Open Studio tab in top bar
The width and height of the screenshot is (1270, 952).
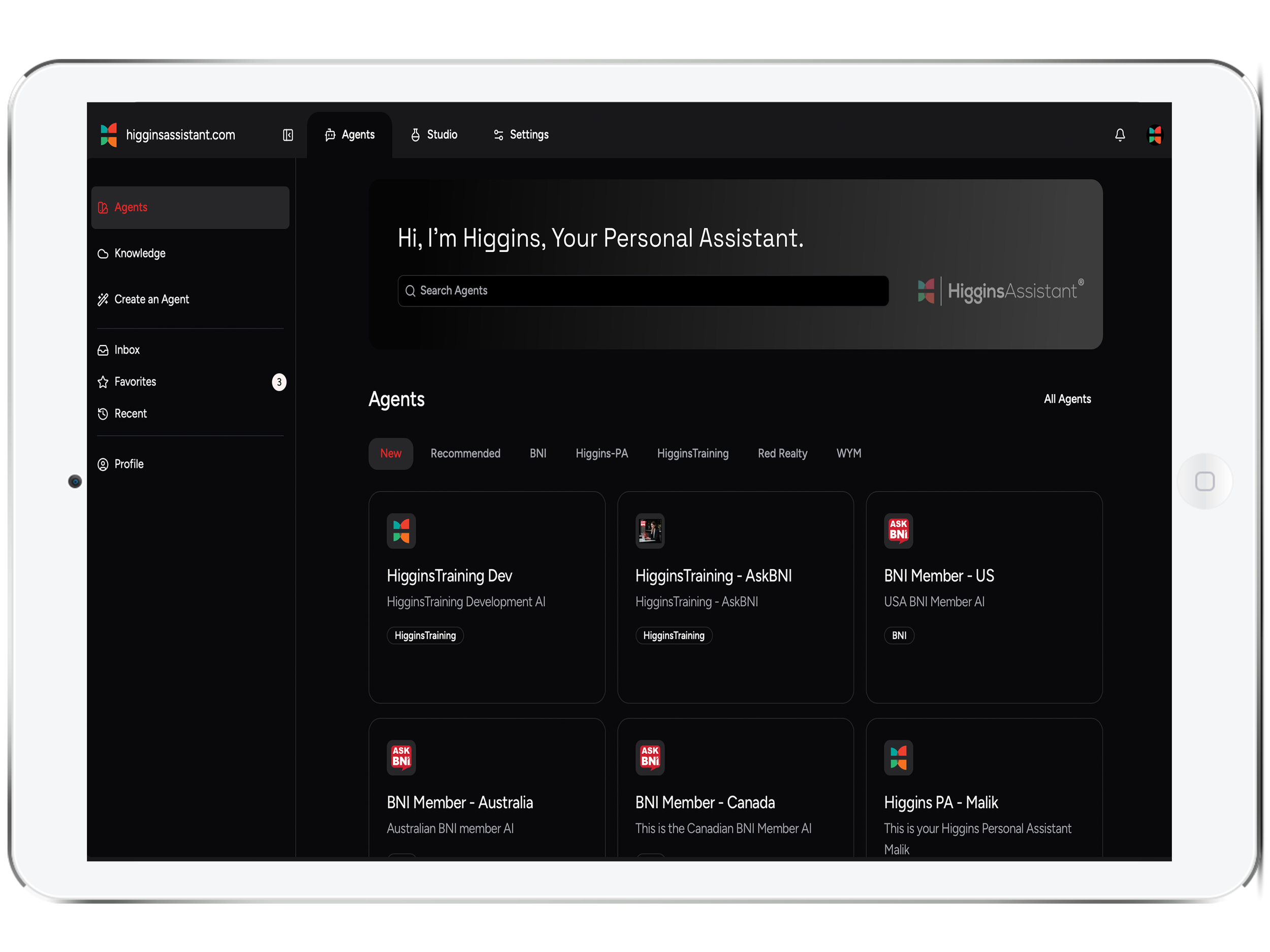pyautogui.click(x=434, y=135)
